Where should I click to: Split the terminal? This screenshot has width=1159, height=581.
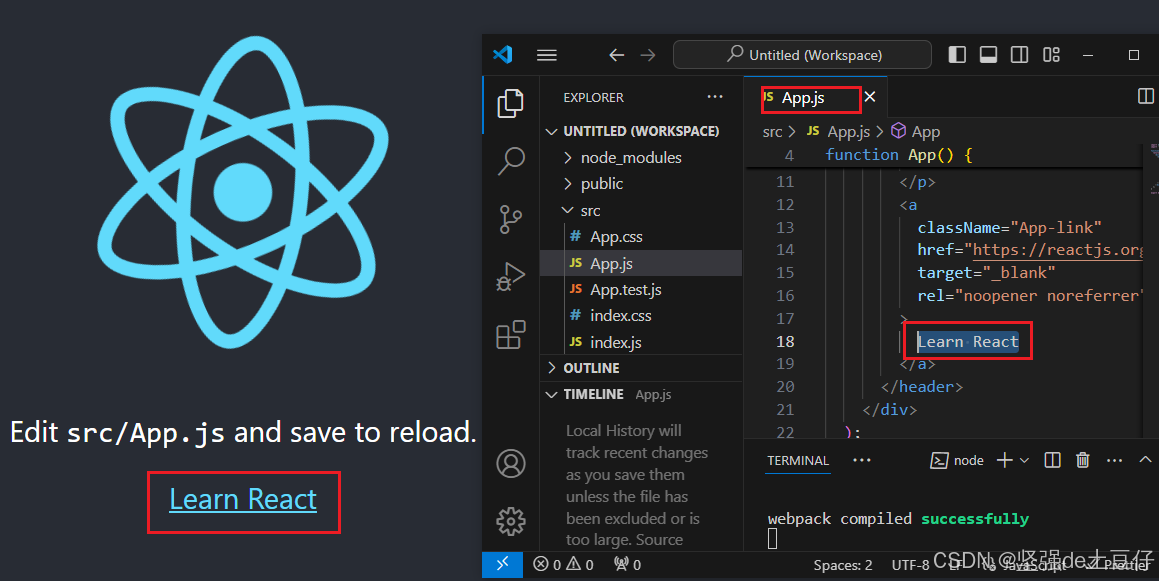1053,461
